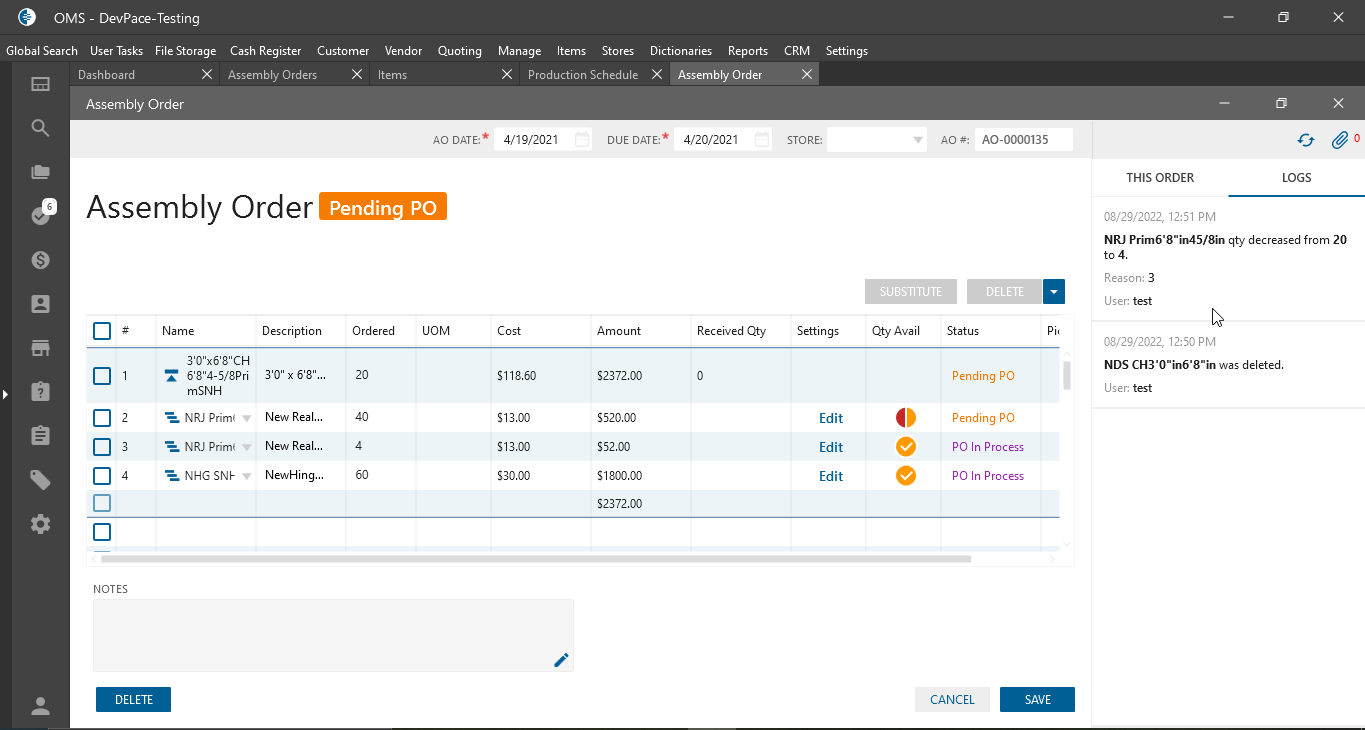Open the Reports menu
The image size is (1365, 730).
click(747, 51)
